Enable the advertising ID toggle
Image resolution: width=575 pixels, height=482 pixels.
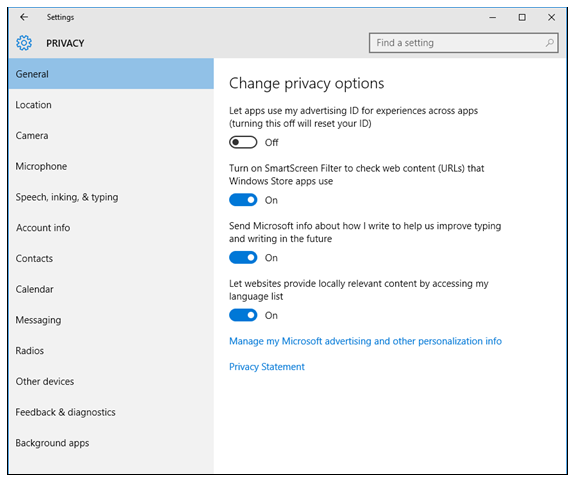[x=243, y=142]
